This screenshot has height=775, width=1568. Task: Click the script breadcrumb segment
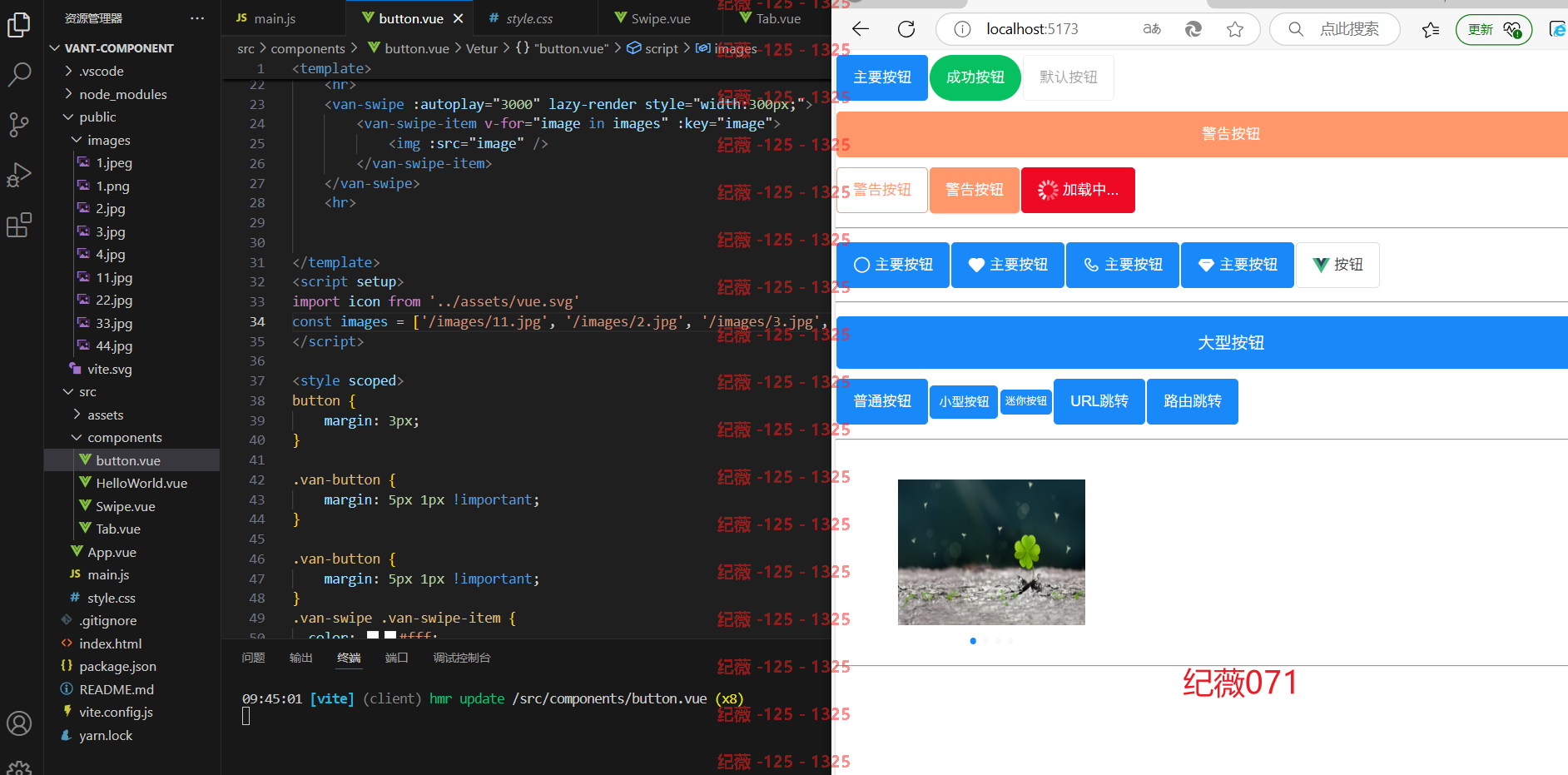tap(653, 48)
